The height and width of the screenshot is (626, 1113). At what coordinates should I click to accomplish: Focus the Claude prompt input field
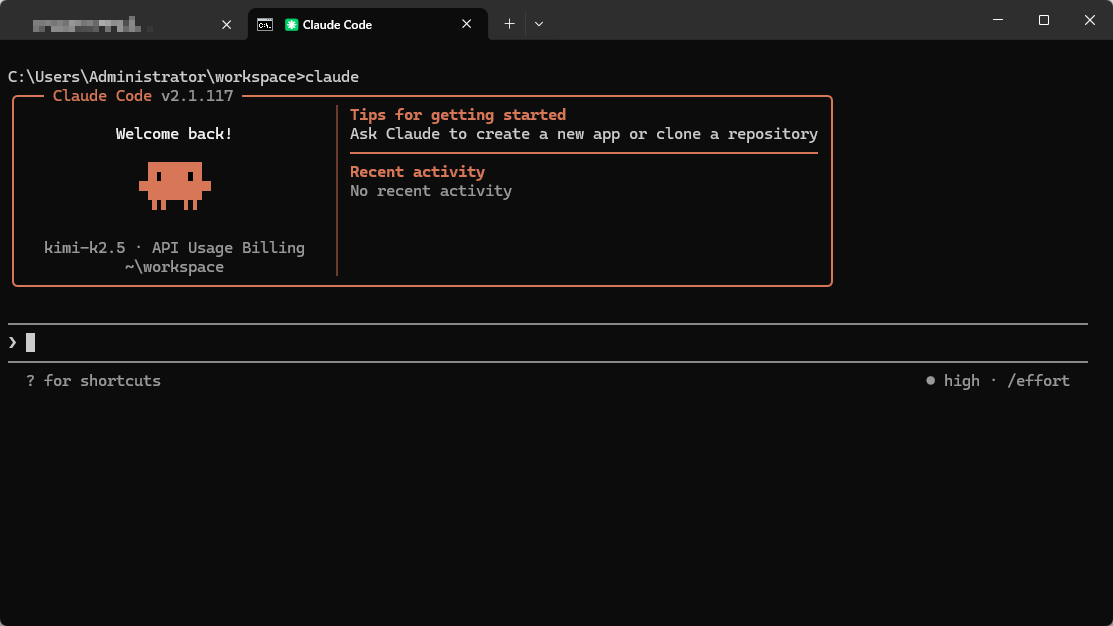pyautogui.click(x=500, y=342)
